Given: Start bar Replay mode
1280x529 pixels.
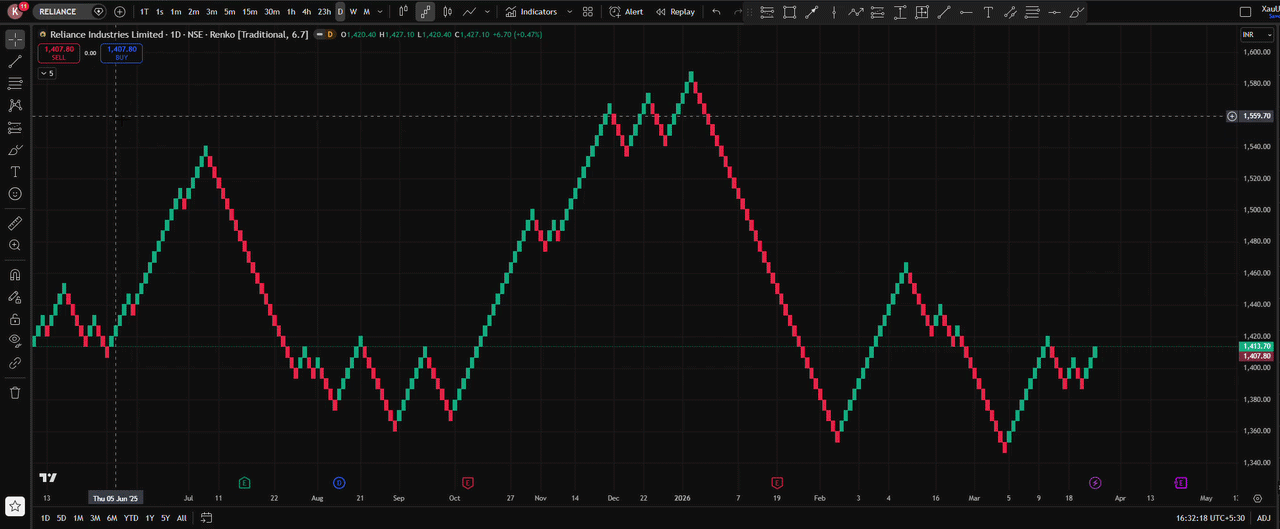Looking at the screenshot, I should 675,12.
